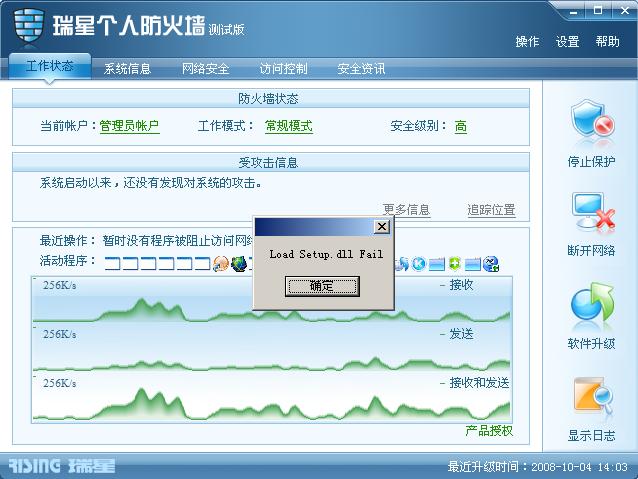
Task: Open the 设置 menu
Action: pos(568,42)
